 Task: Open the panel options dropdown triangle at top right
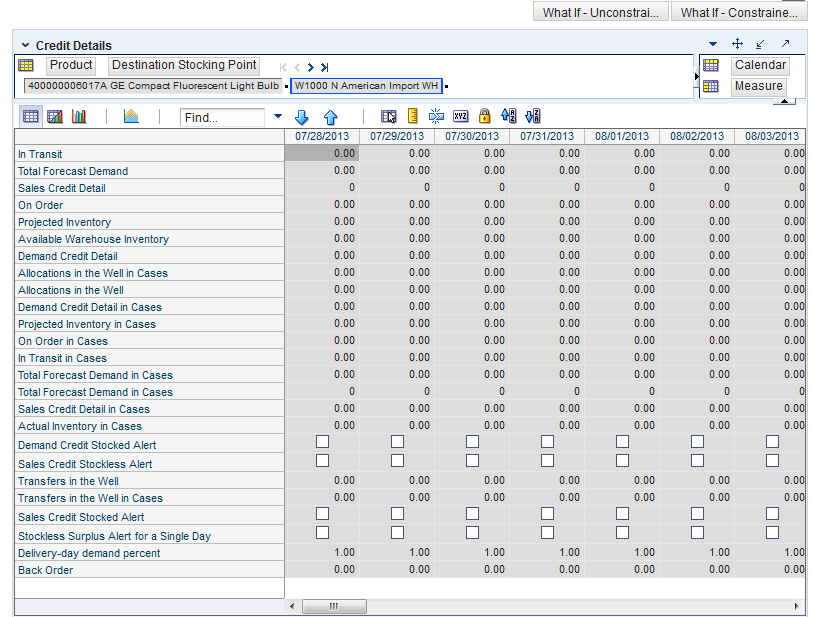pos(713,44)
